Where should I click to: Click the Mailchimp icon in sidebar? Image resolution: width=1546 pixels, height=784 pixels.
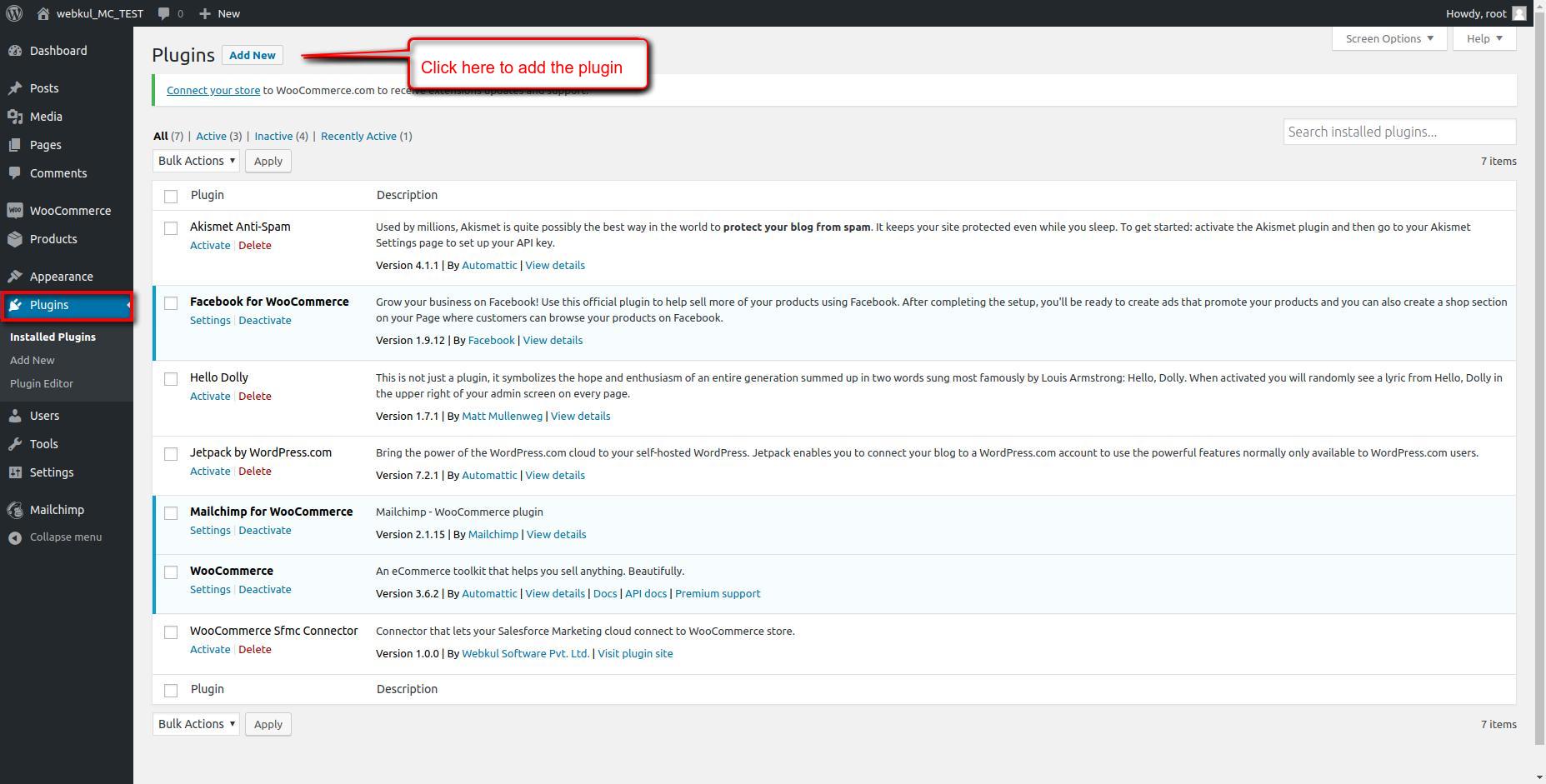[15, 510]
